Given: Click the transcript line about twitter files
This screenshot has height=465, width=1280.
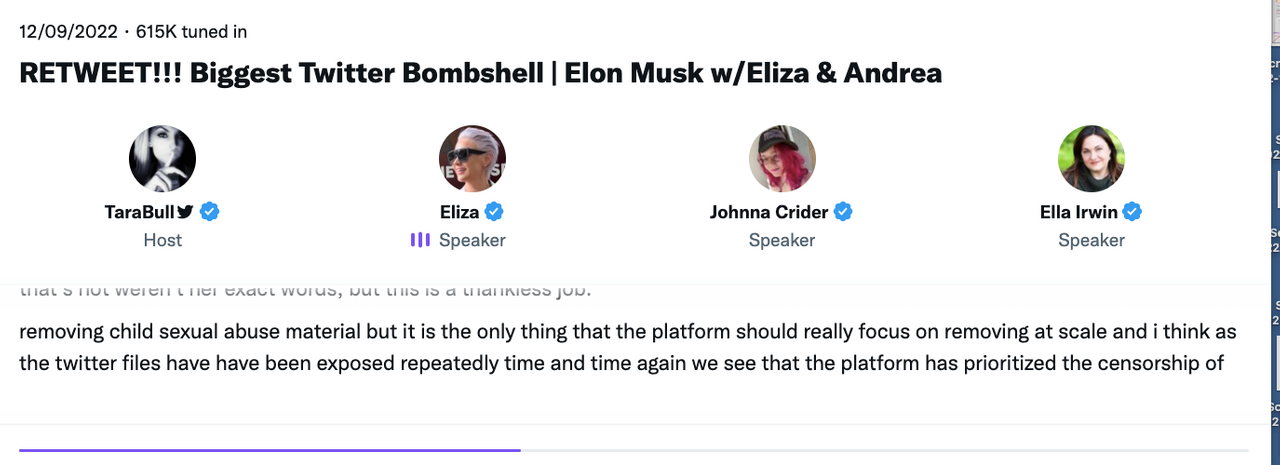Looking at the screenshot, I should [622, 362].
